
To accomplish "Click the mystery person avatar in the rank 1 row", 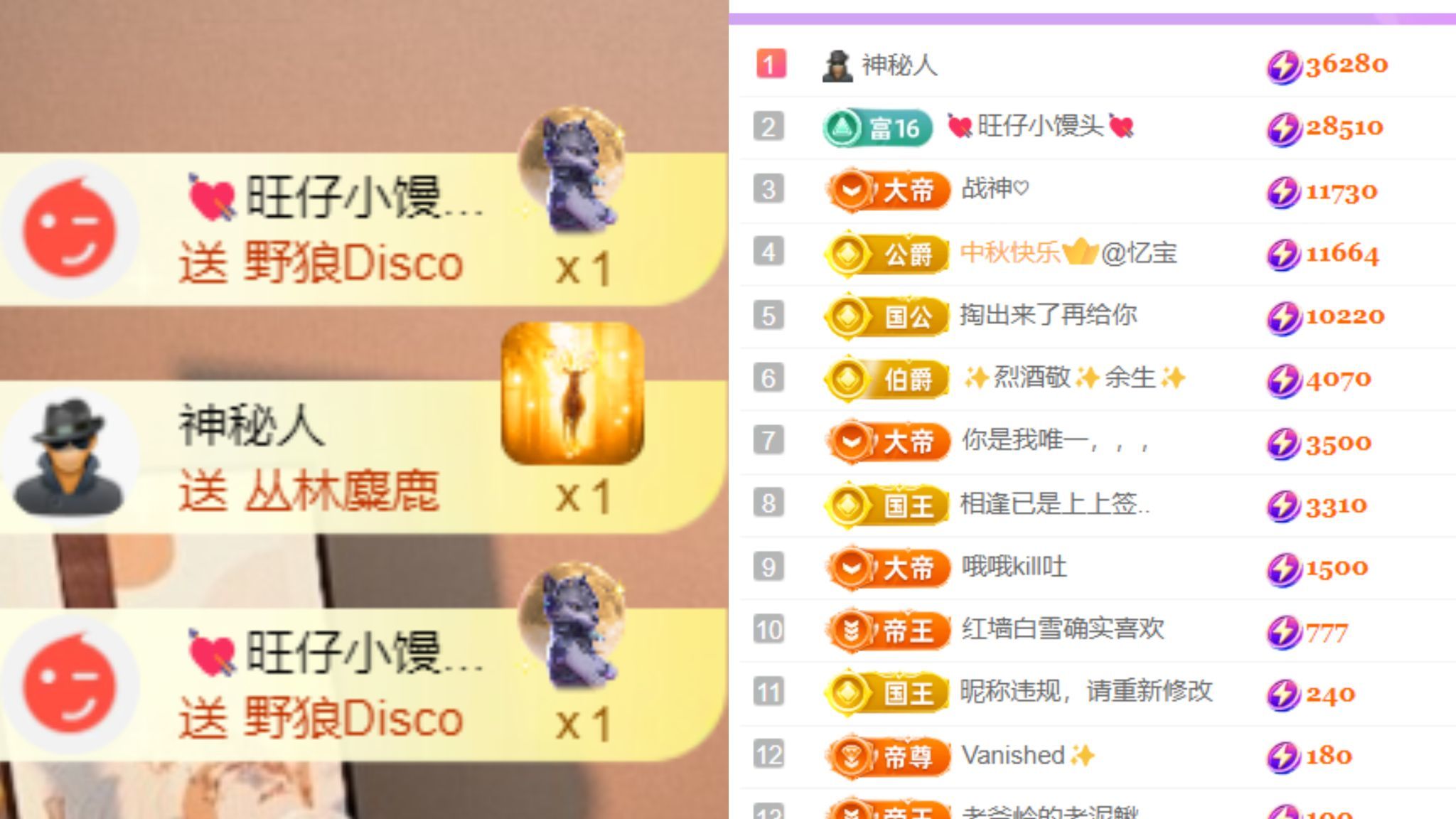I will (x=837, y=65).
